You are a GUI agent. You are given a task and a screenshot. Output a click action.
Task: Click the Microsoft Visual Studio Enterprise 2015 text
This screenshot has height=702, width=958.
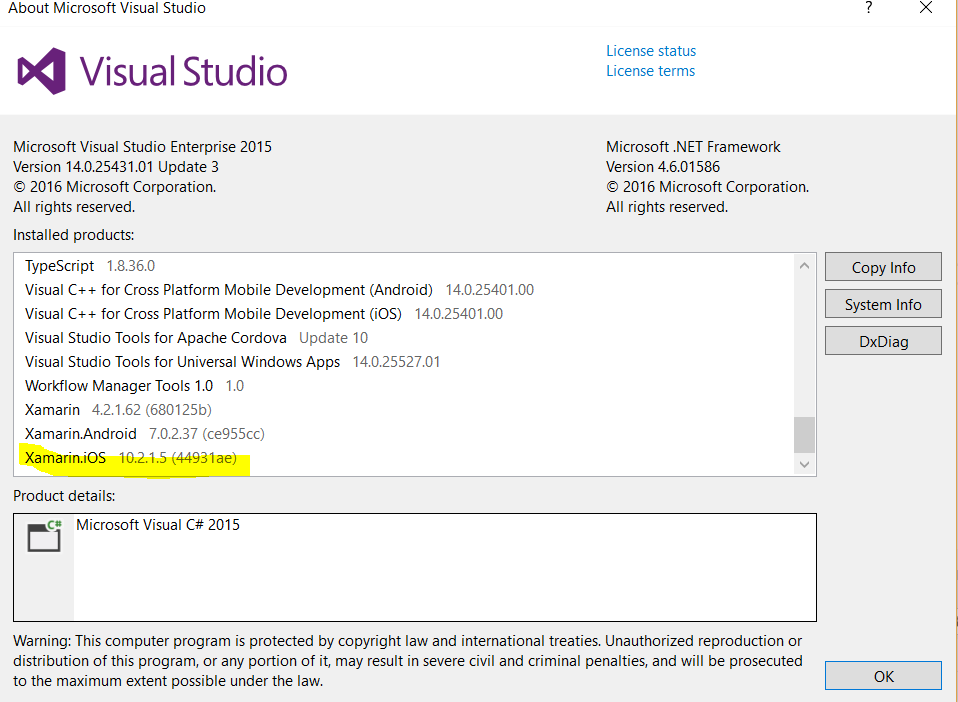(x=142, y=147)
